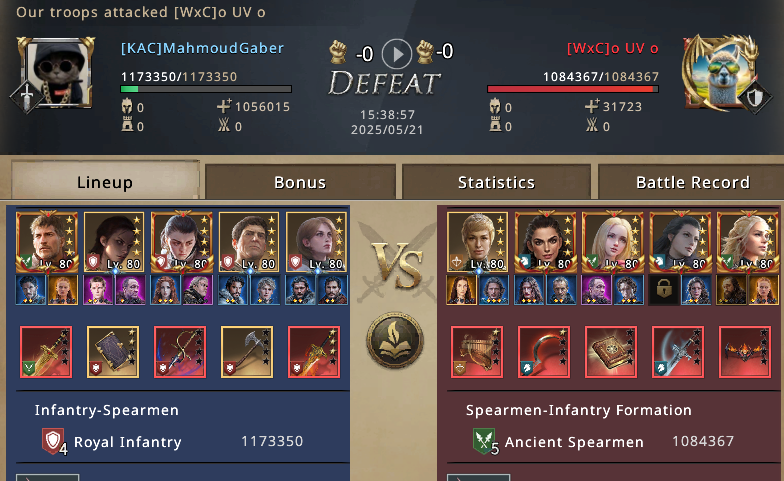This screenshot has width=784, height=481.
Task: Click the locked companion slot icon
Action: tap(664, 290)
